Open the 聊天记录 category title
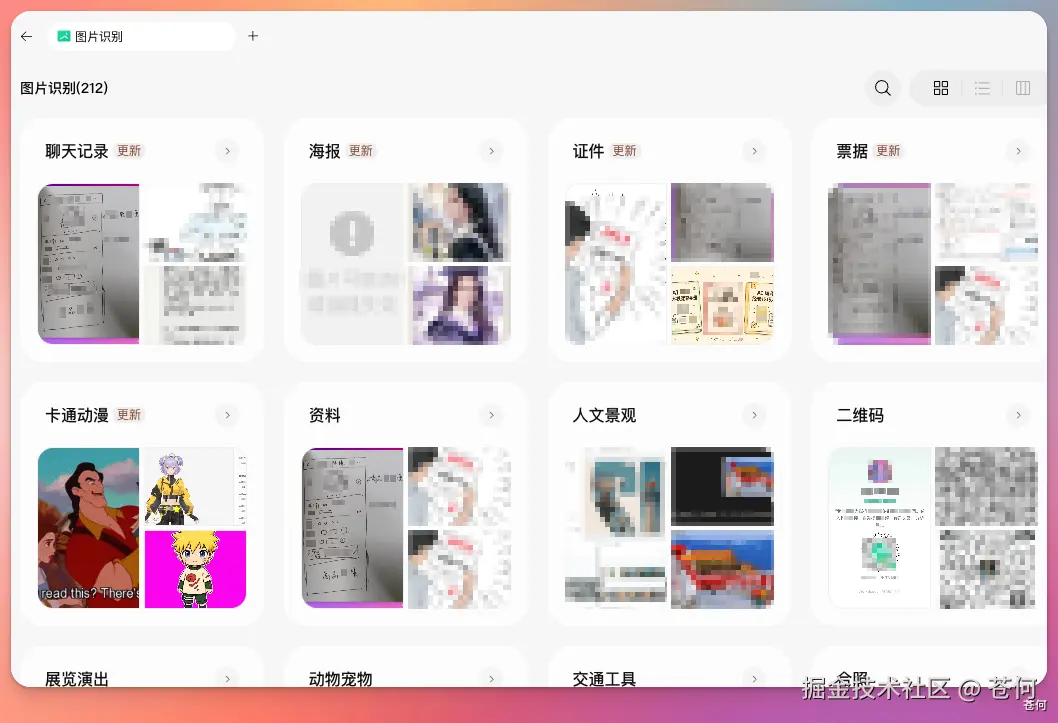The height and width of the screenshot is (723, 1058). pyautogui.click(x=77, y=151)
